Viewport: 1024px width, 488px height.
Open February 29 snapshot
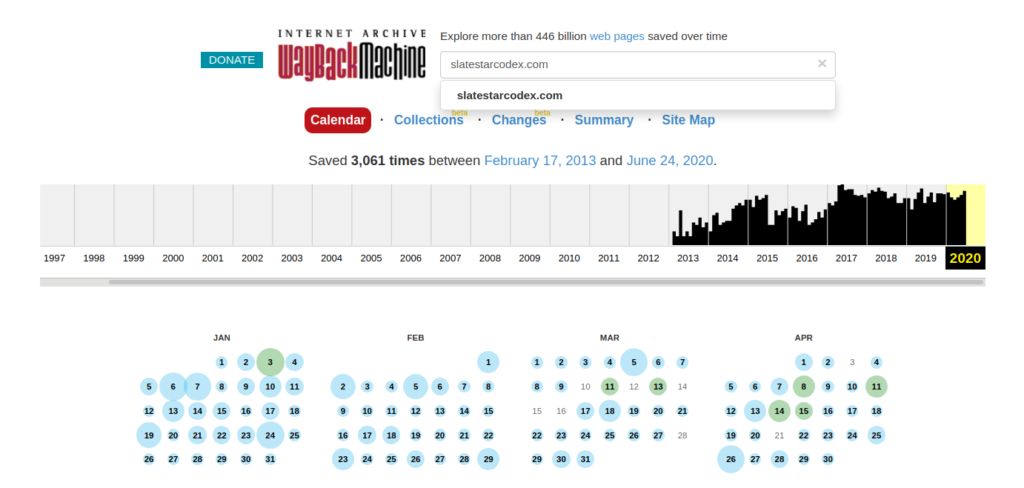pos(488,459)
